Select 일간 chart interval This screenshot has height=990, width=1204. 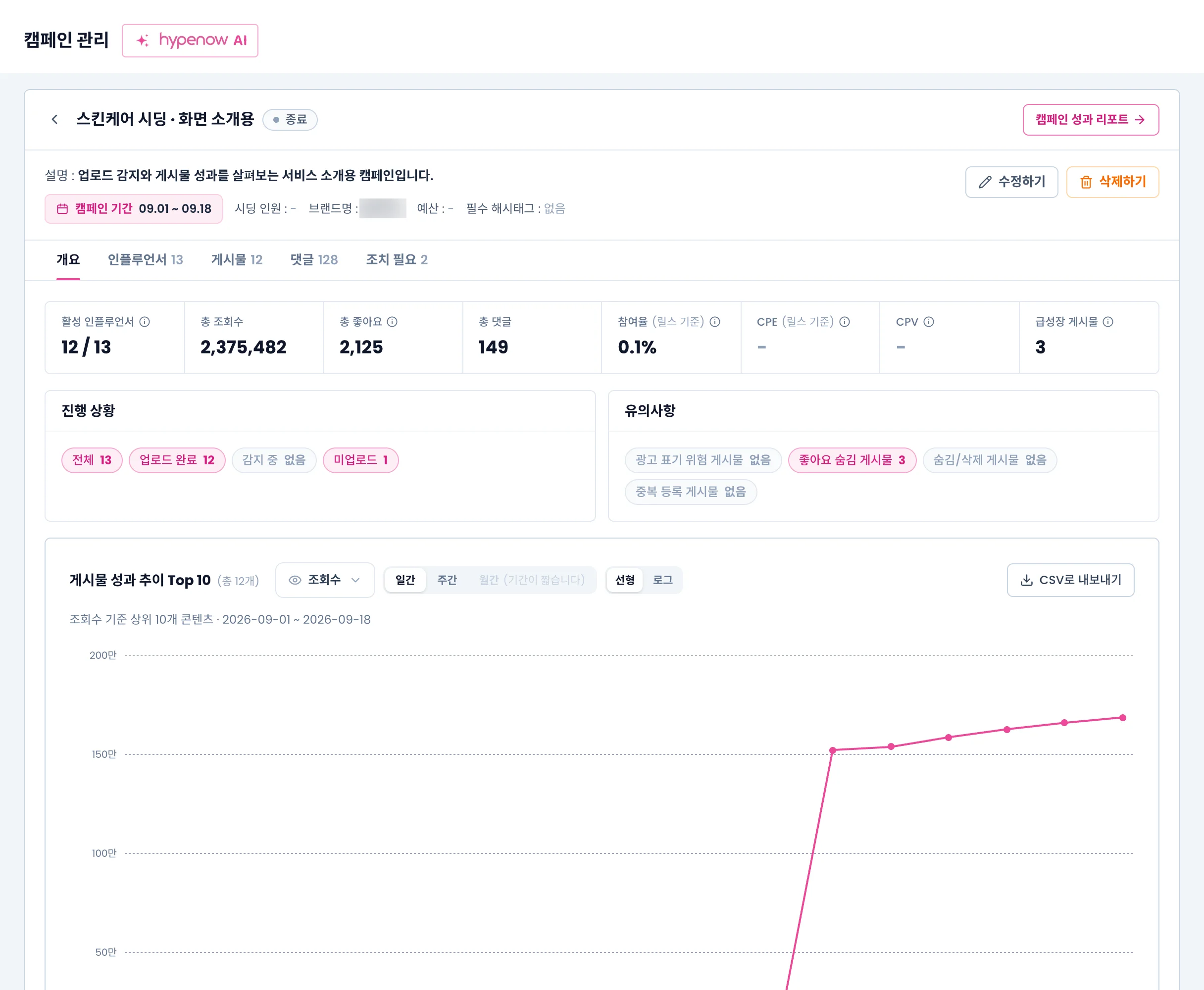click(x=405, y=580)
